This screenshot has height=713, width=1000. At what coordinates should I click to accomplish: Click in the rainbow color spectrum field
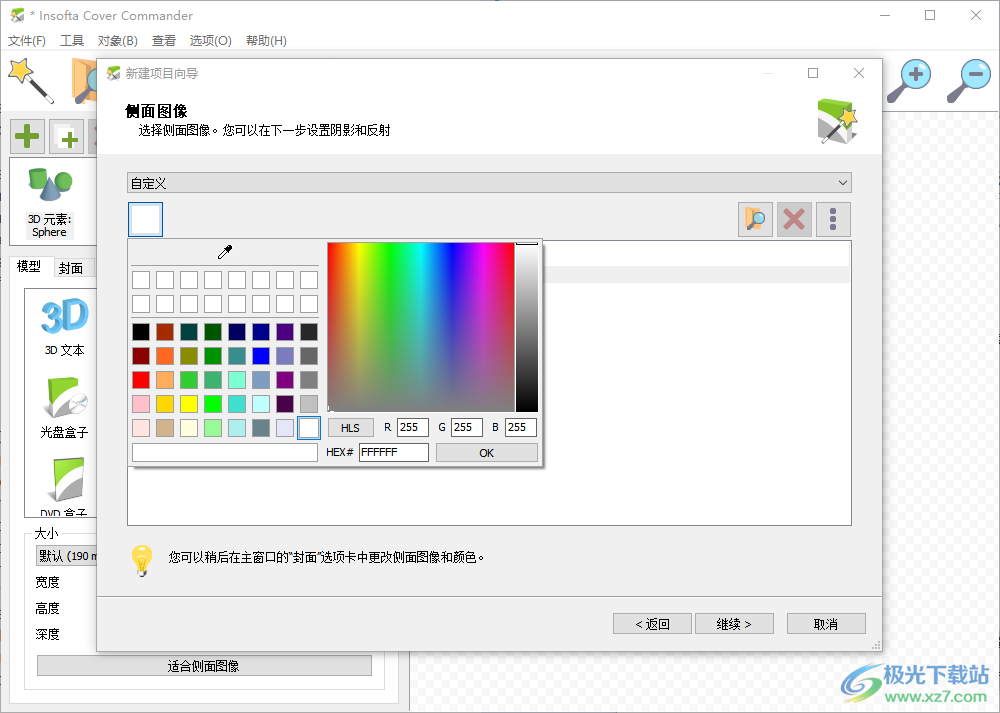click(x=421, y=327)
